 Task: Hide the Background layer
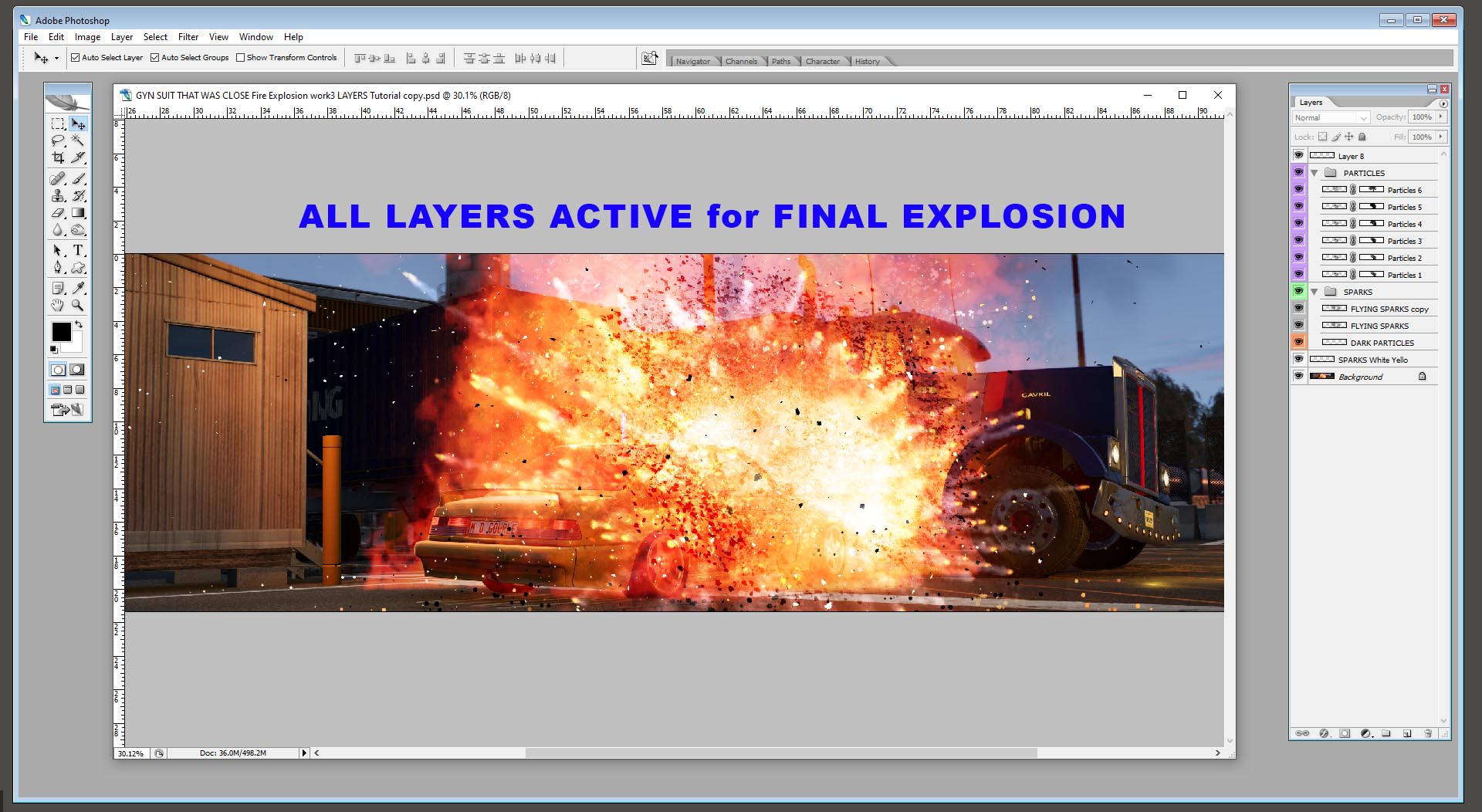[x=1298, y=376]
